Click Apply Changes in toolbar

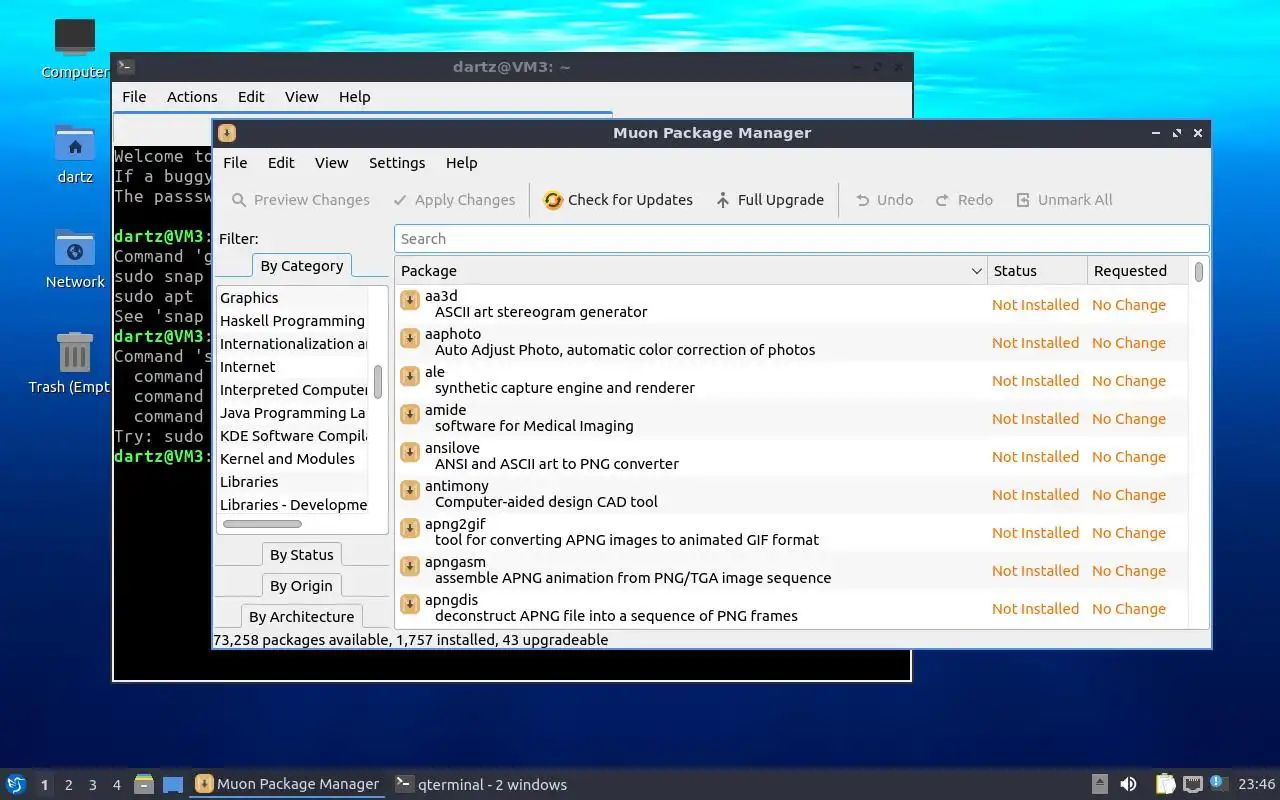(x=454, y=200)
